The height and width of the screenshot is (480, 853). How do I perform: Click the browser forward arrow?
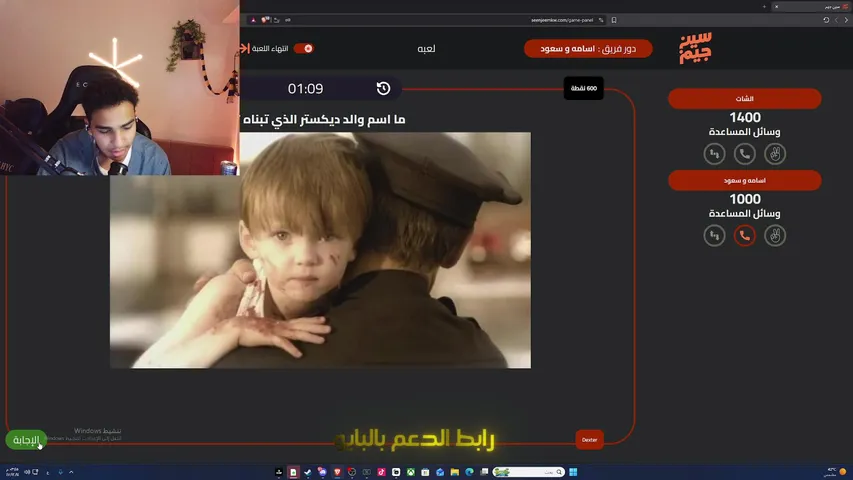tap(836, 20)
